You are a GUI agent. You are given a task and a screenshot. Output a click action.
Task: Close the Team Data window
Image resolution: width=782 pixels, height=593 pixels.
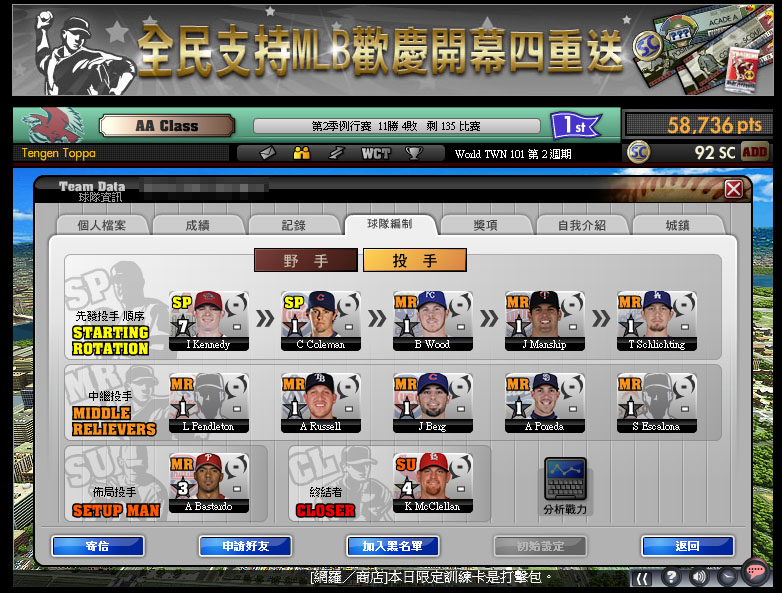[734, 190]
